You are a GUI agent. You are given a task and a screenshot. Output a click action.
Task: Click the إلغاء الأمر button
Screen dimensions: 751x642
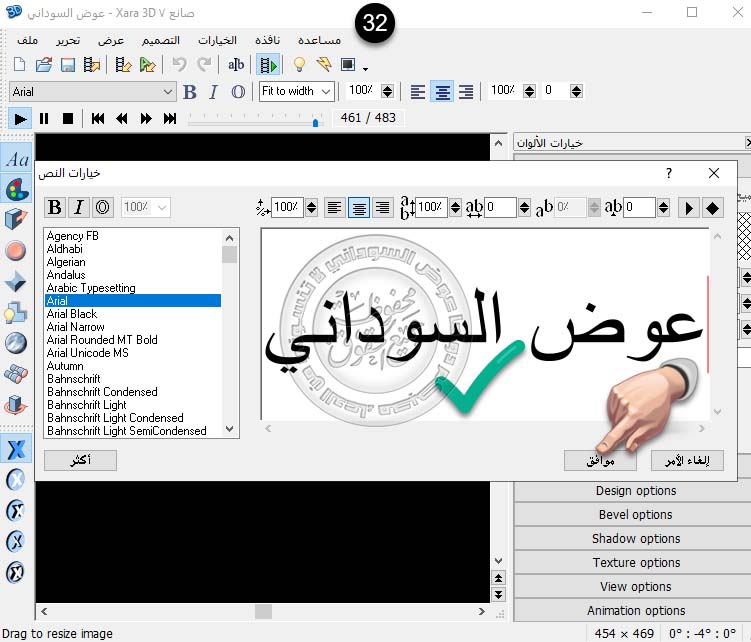coord(687,461)
